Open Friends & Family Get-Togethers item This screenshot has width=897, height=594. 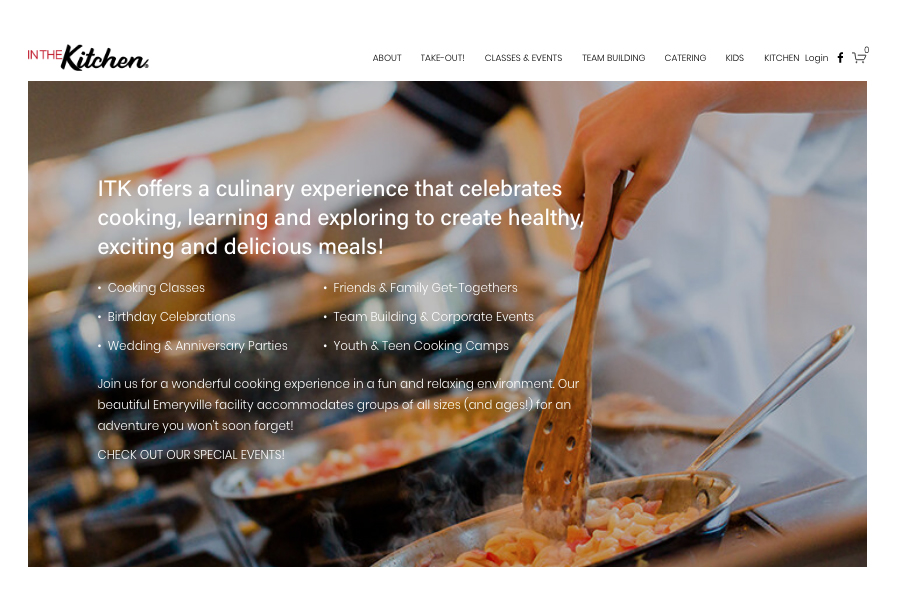coord(425,288)
